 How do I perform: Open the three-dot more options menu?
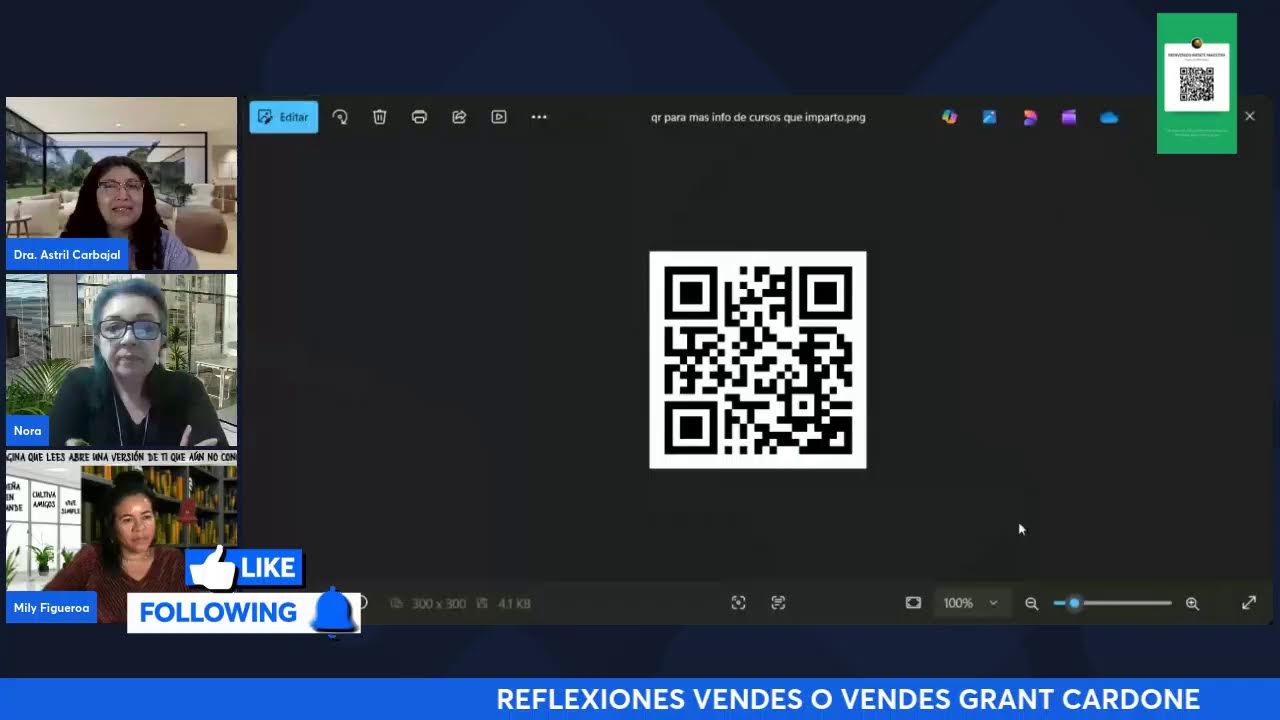[539, 117]
